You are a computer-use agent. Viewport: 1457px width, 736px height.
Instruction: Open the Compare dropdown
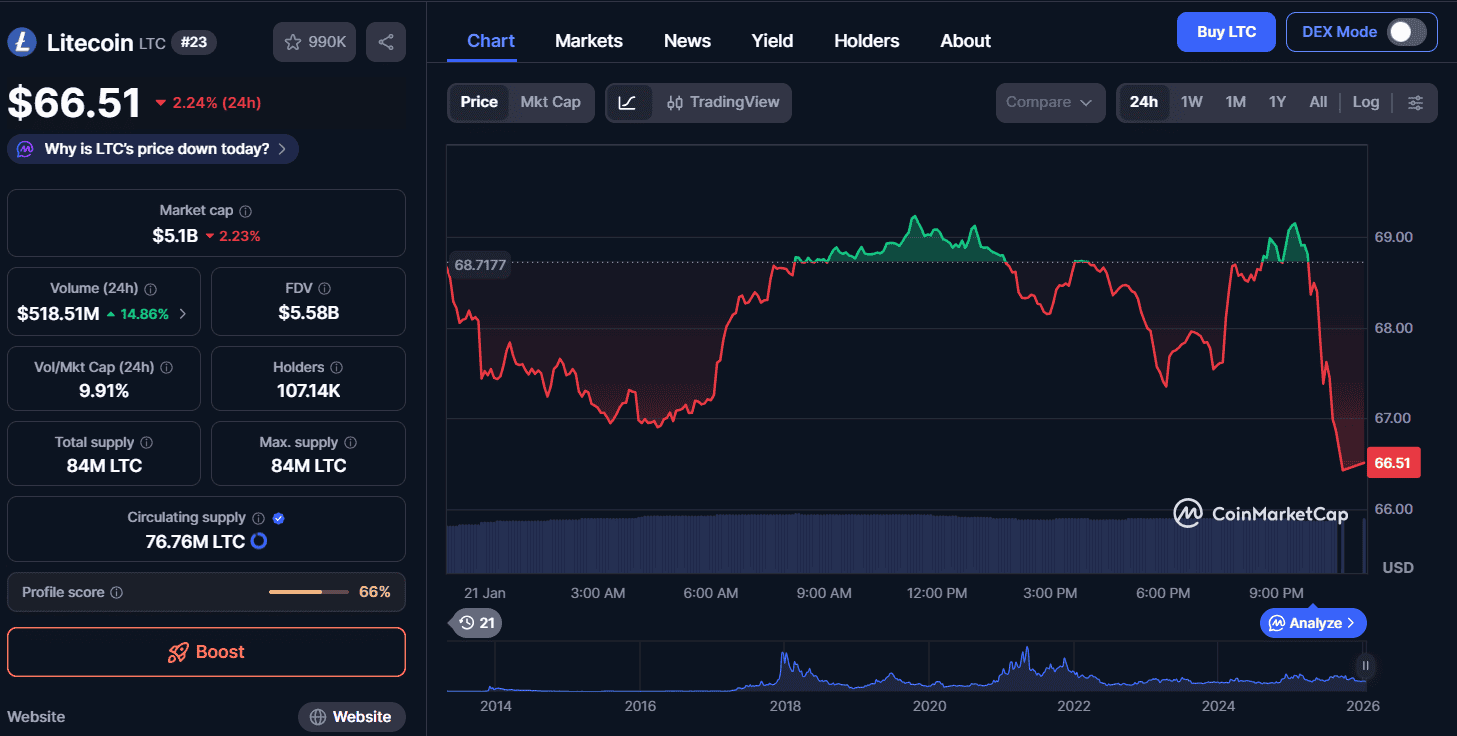tap(1049, 102)
